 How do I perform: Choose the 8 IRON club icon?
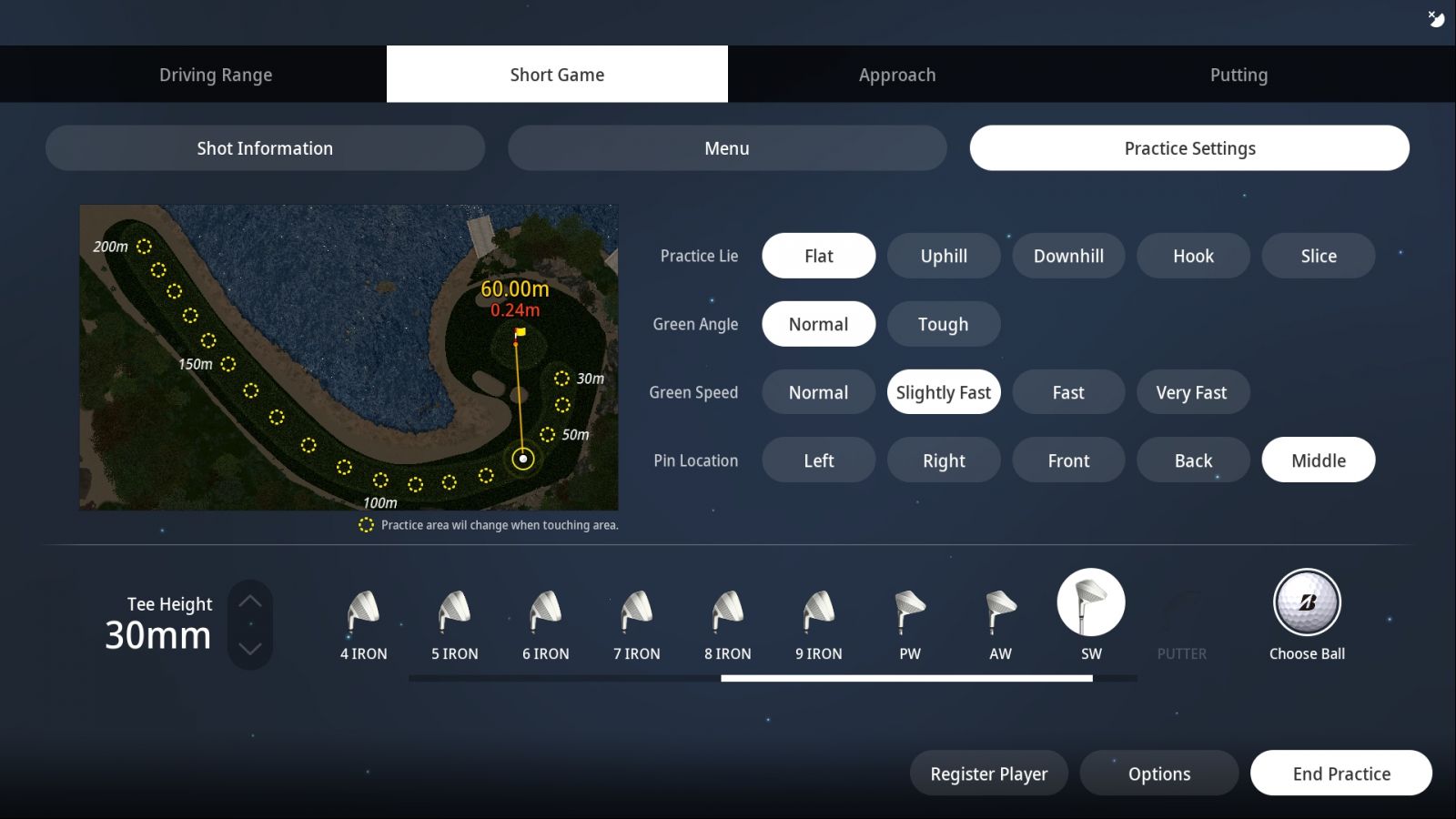pos(727,611)
